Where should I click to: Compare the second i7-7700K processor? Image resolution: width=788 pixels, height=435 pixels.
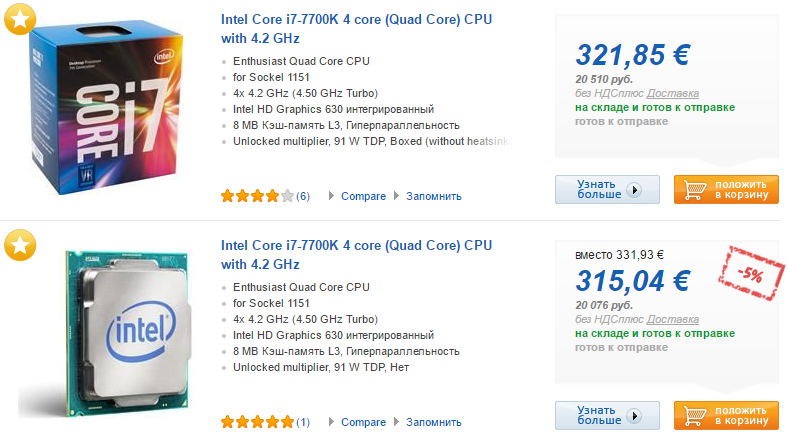(363, 422)
